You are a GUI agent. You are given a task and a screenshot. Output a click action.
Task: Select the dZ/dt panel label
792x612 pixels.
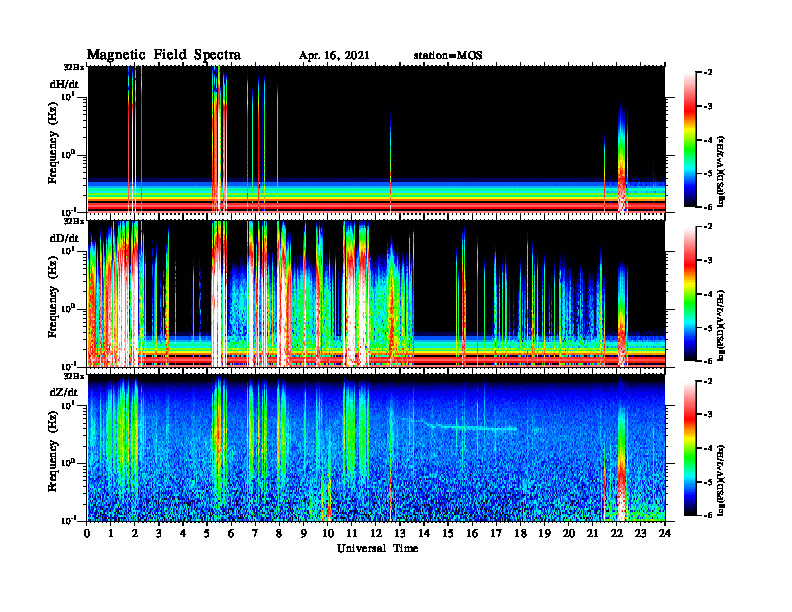[64, 392]
